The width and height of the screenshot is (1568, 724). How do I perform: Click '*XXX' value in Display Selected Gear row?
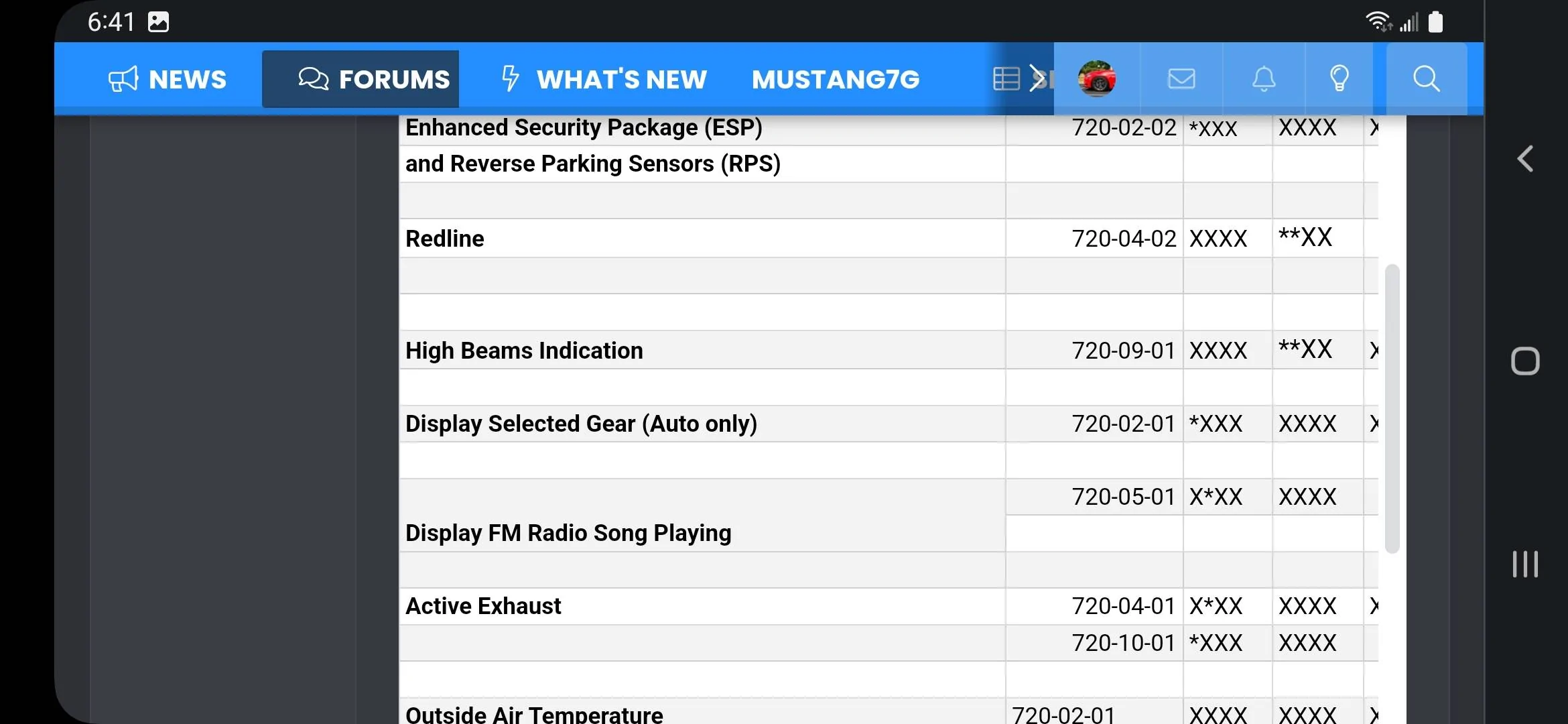pos(1216,424)
